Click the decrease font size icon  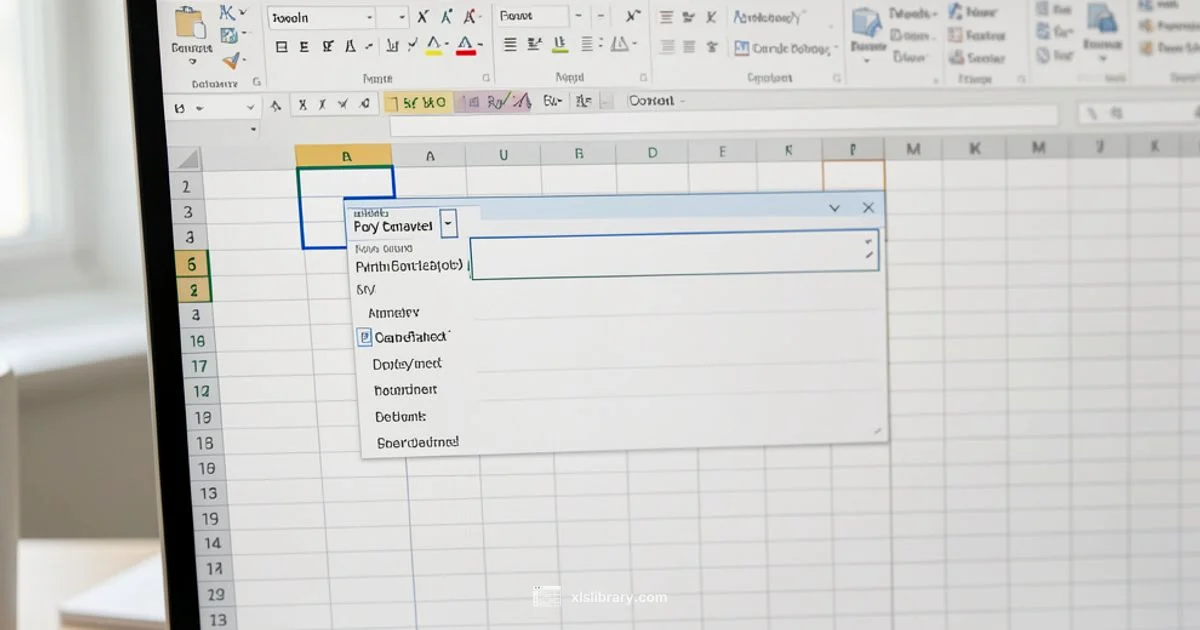point(470,16)
